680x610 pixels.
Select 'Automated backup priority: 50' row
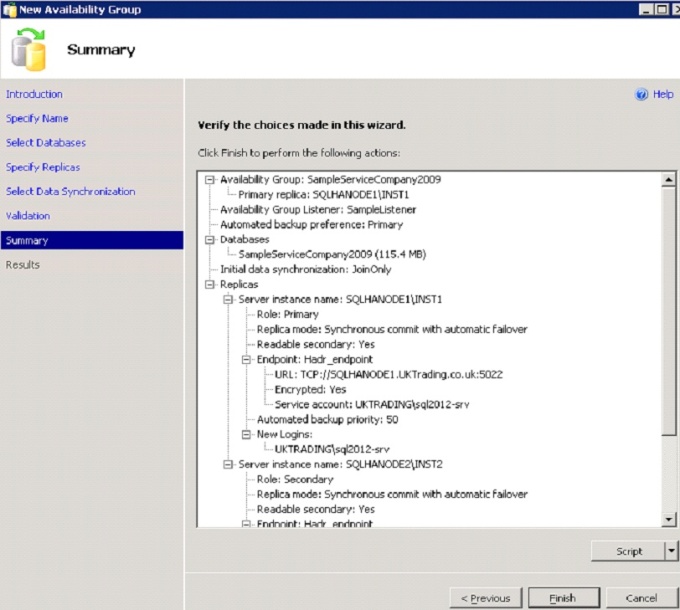pos(327,419)
